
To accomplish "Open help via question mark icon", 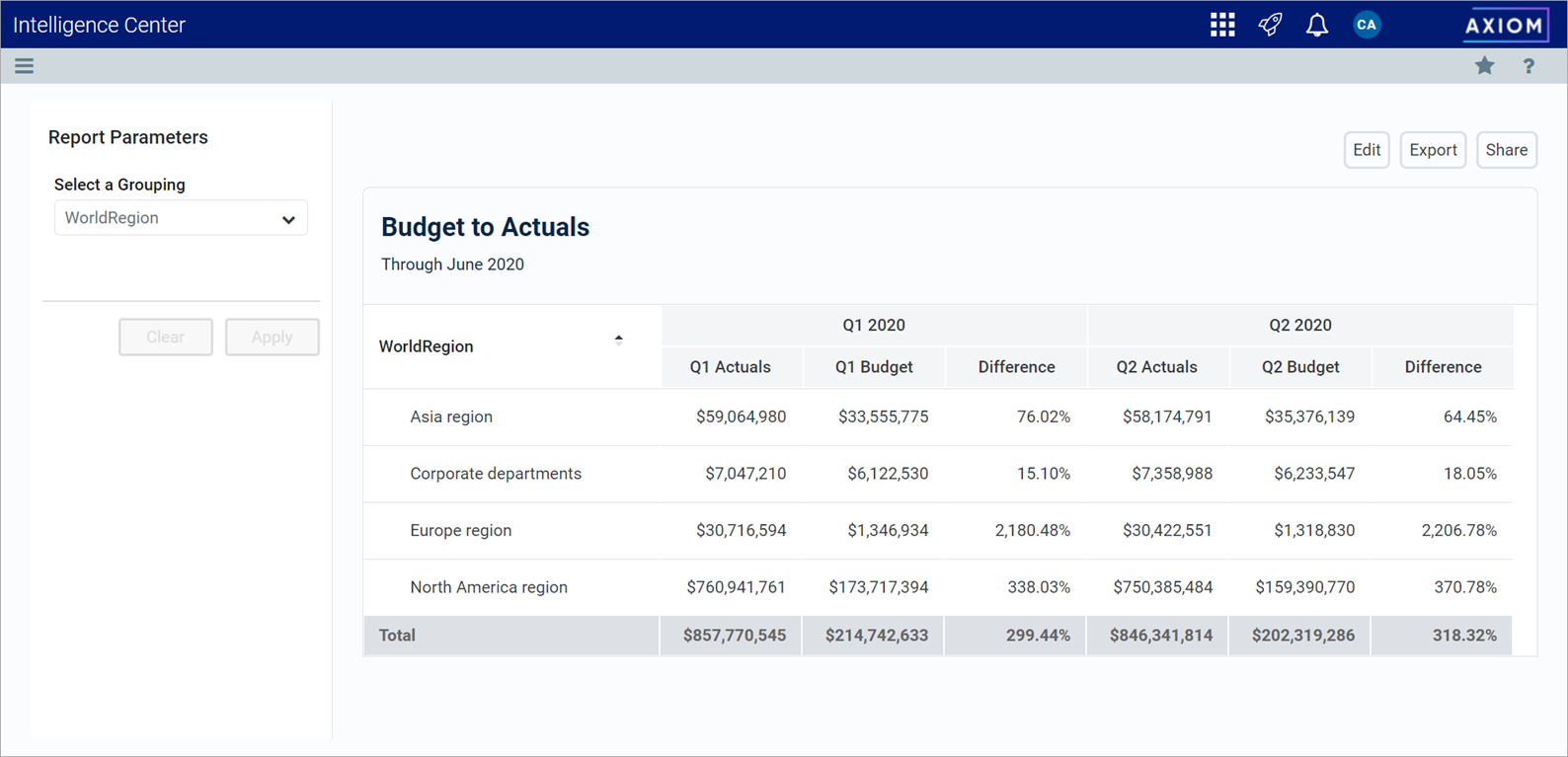I will coord(1529,66).
